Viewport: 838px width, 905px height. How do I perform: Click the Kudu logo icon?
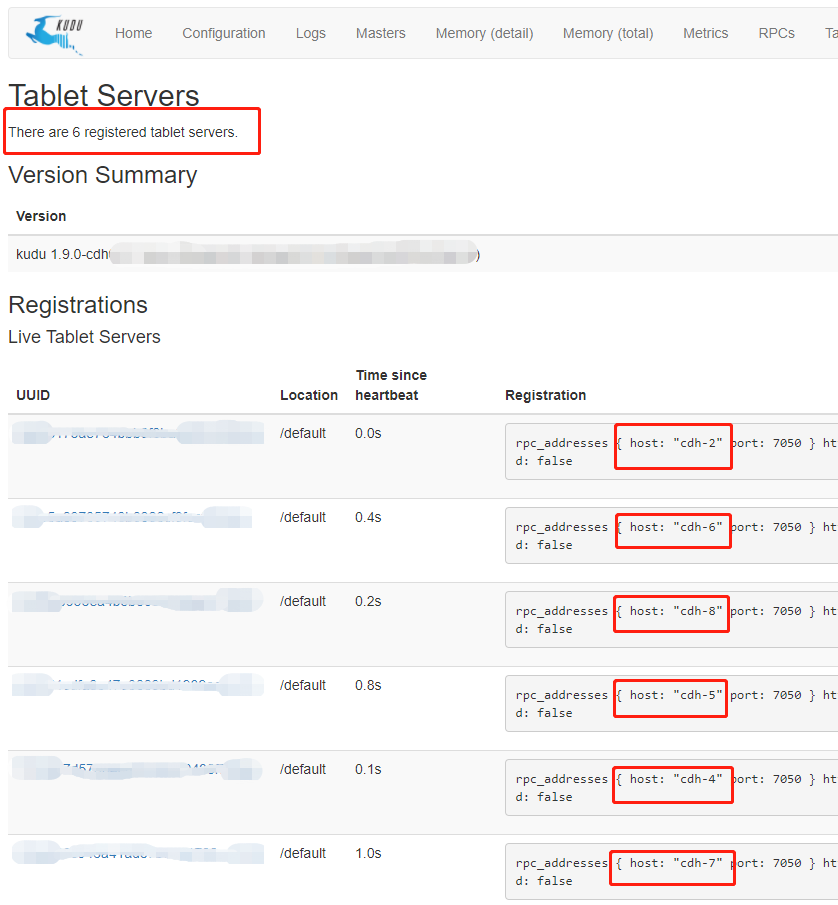click(x=55, y=35)
